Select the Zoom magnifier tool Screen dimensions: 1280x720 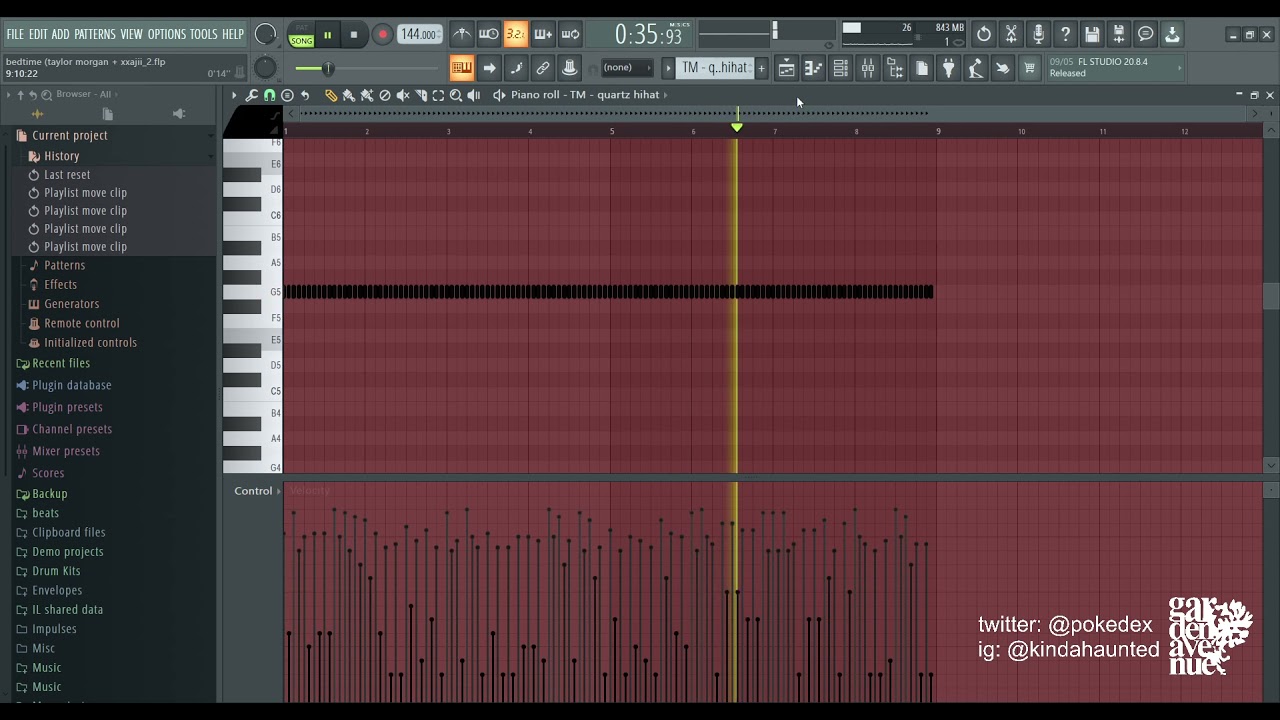coord(456,95)
